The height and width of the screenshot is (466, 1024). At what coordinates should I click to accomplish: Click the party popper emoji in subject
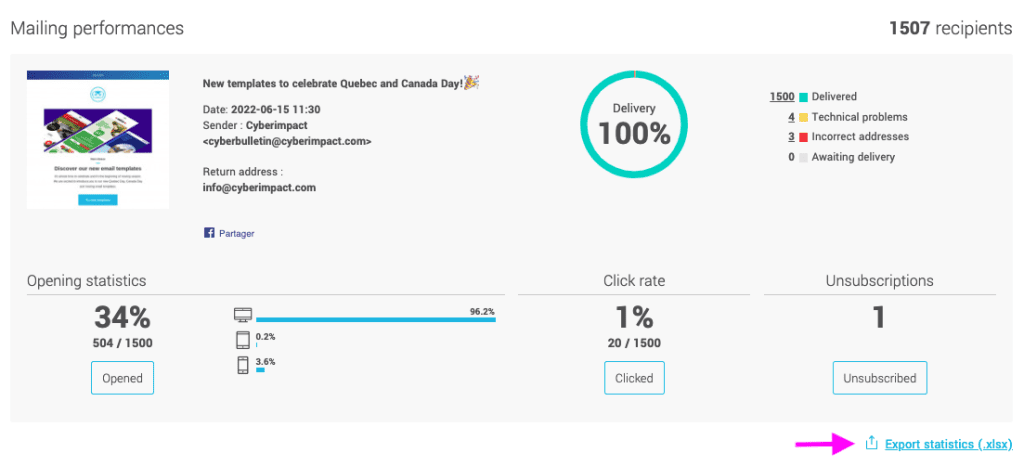(x=471, y=82)
